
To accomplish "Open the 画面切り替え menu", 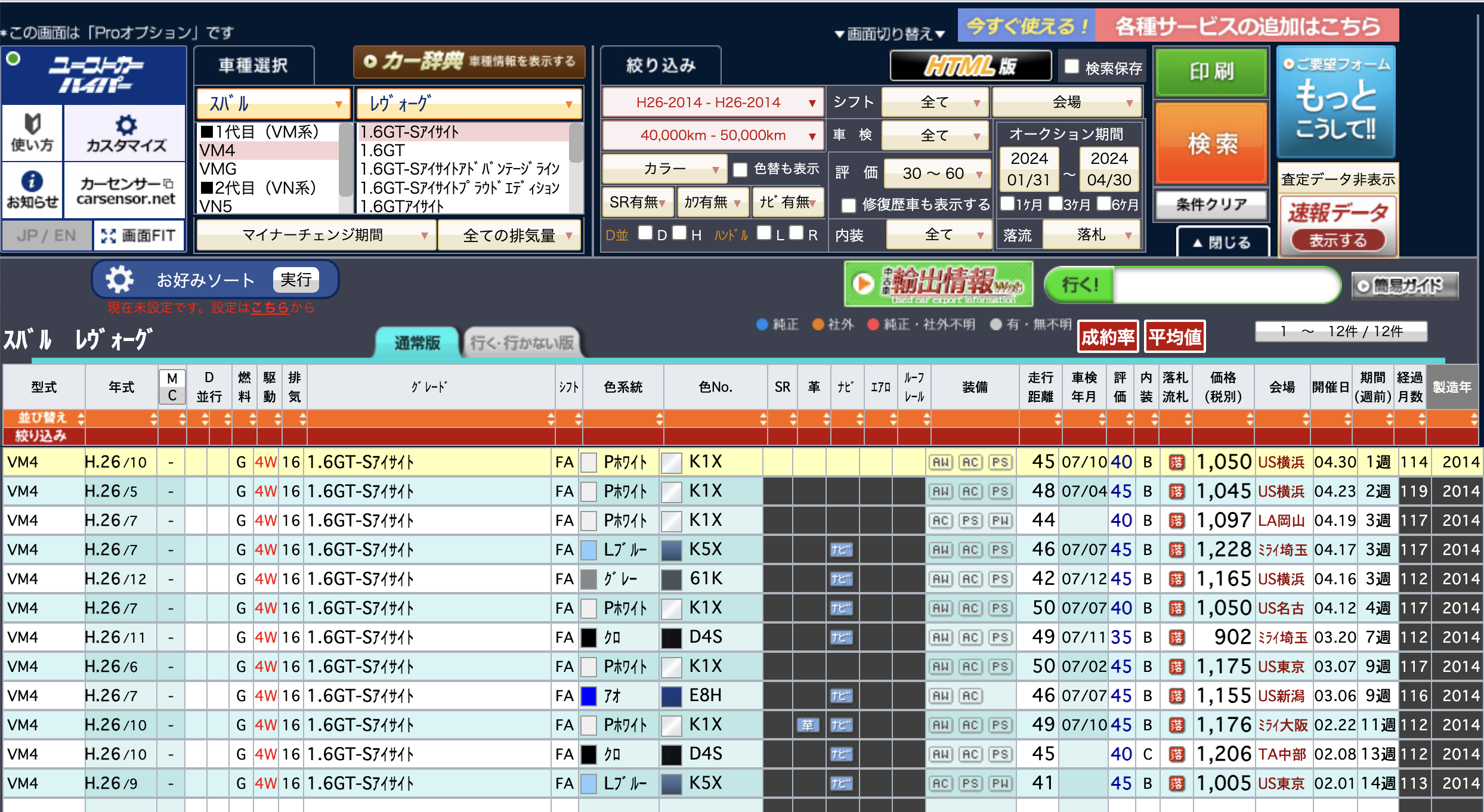I will click(890, 33).
